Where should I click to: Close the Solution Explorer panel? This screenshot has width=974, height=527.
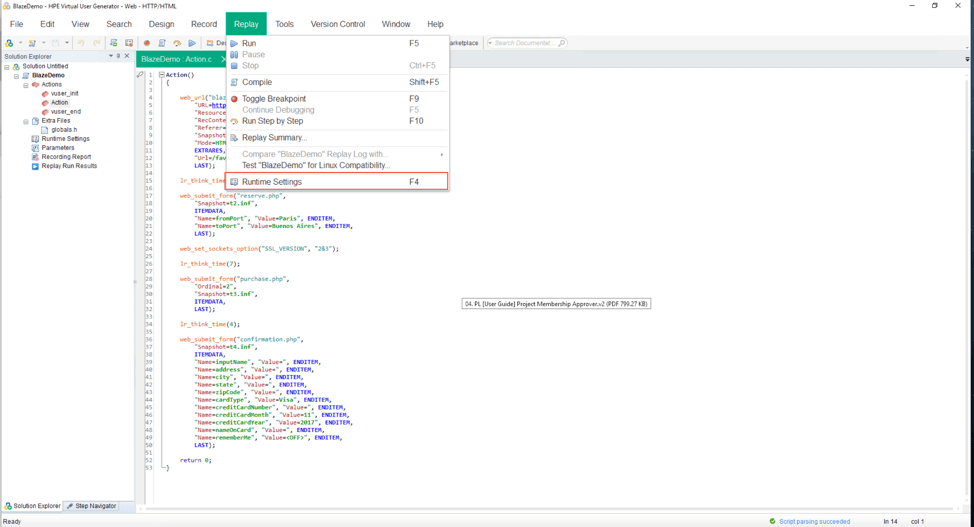coord(127,56)
